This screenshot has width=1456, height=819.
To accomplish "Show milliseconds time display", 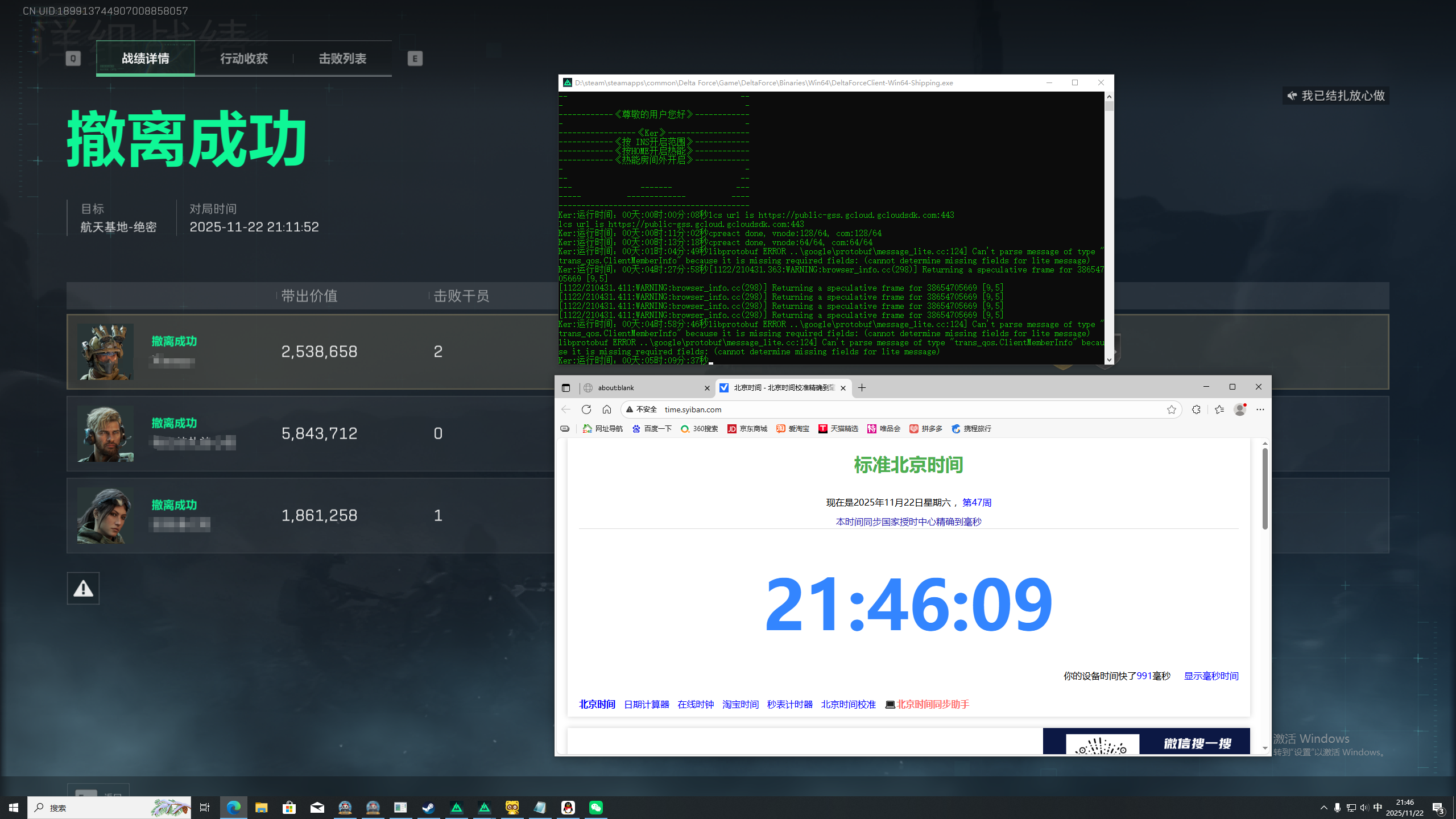I will (x=1211, y=676).
